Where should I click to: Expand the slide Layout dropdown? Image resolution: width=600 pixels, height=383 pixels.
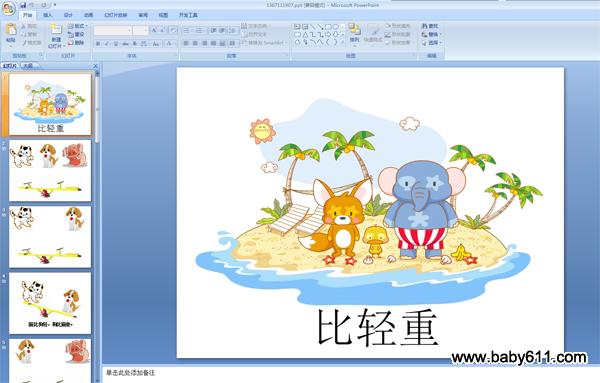coord(78,26)
